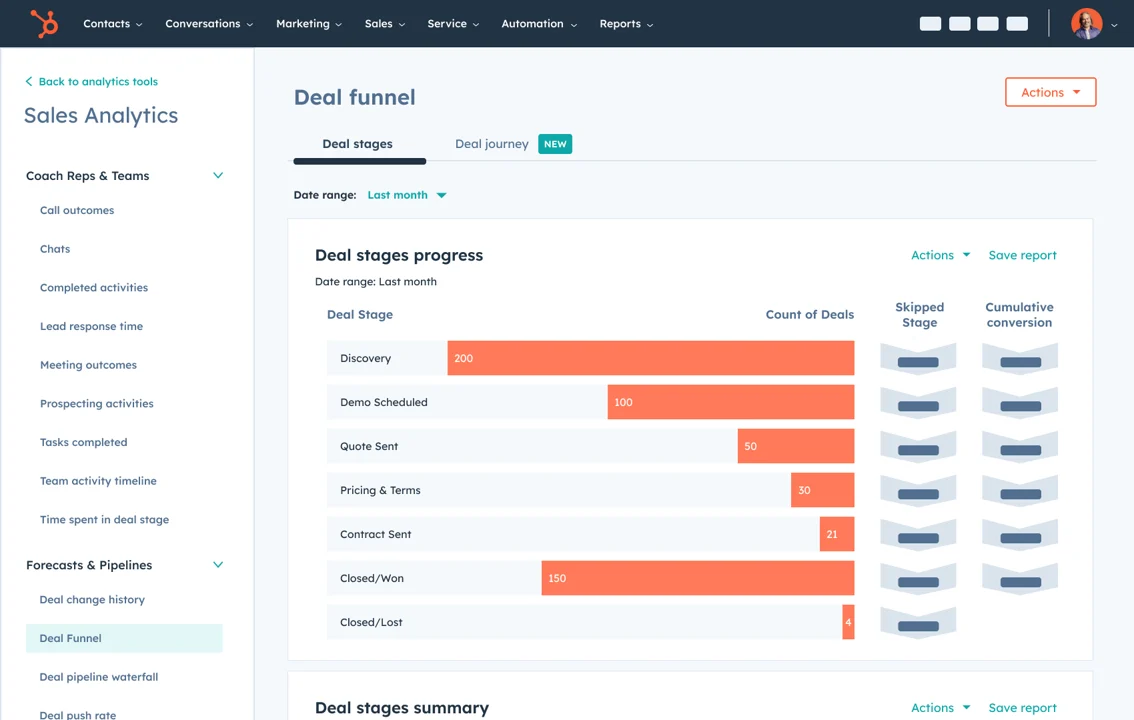This screenshot has height=720, width=1134.
Task: Open the user profile avatar menu
Action: pos(1086,23)
